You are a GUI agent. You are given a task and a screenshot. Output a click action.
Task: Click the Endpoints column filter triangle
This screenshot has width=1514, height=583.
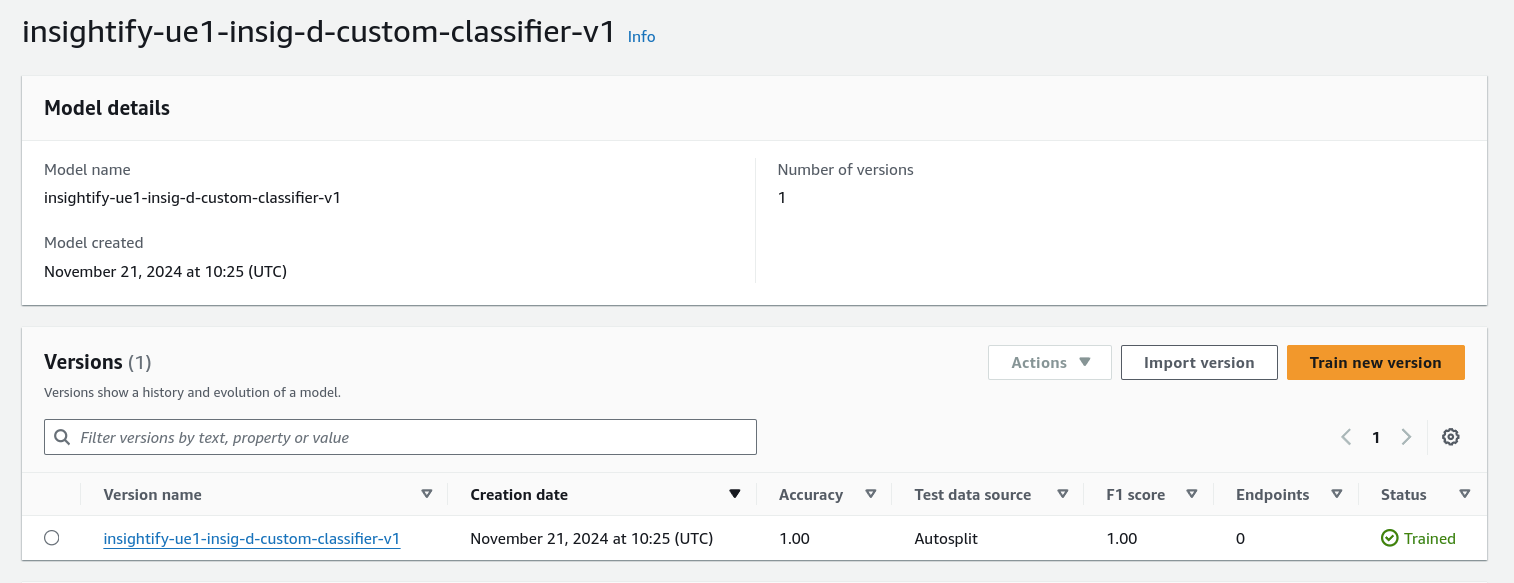coord(1336,494)
